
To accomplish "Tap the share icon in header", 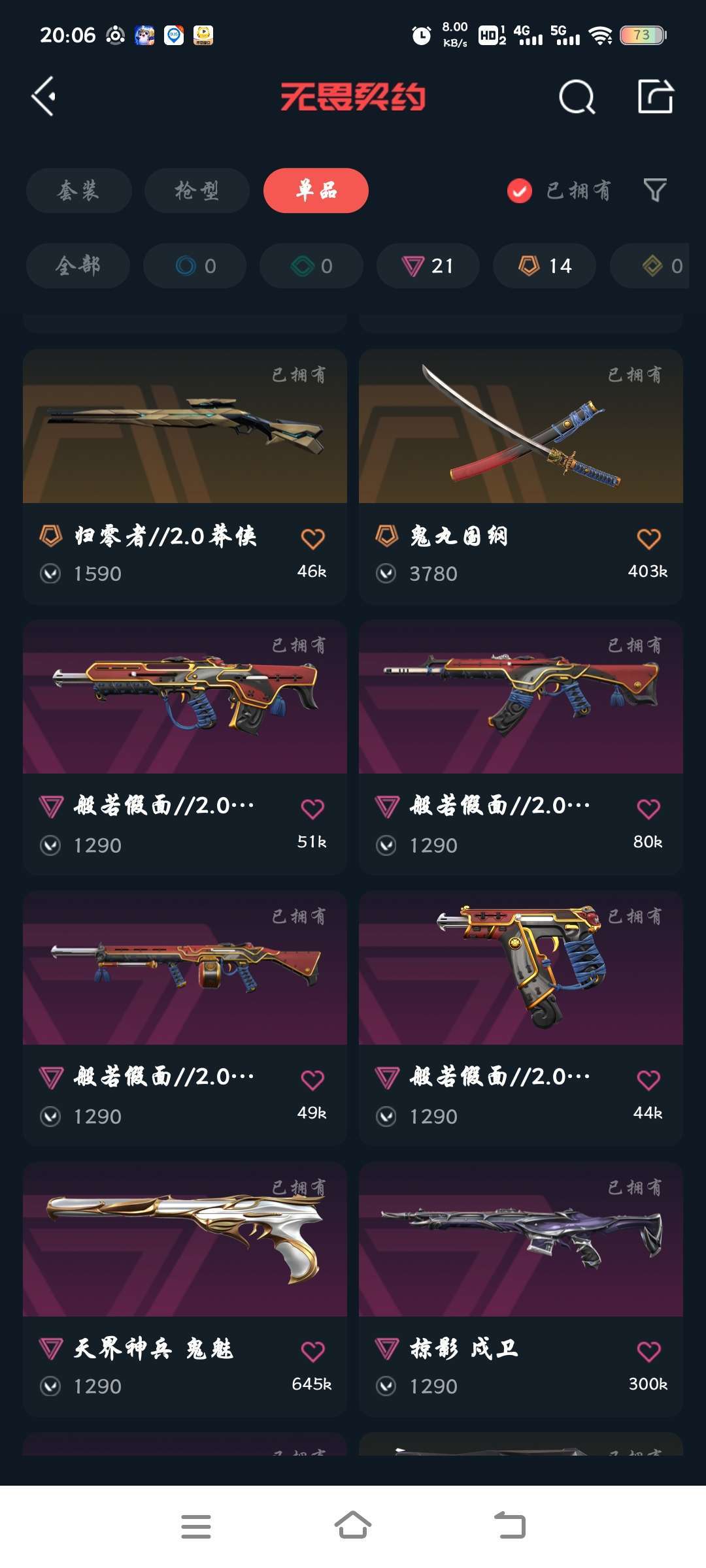I will pyautogui.click(x=656, y=97).
